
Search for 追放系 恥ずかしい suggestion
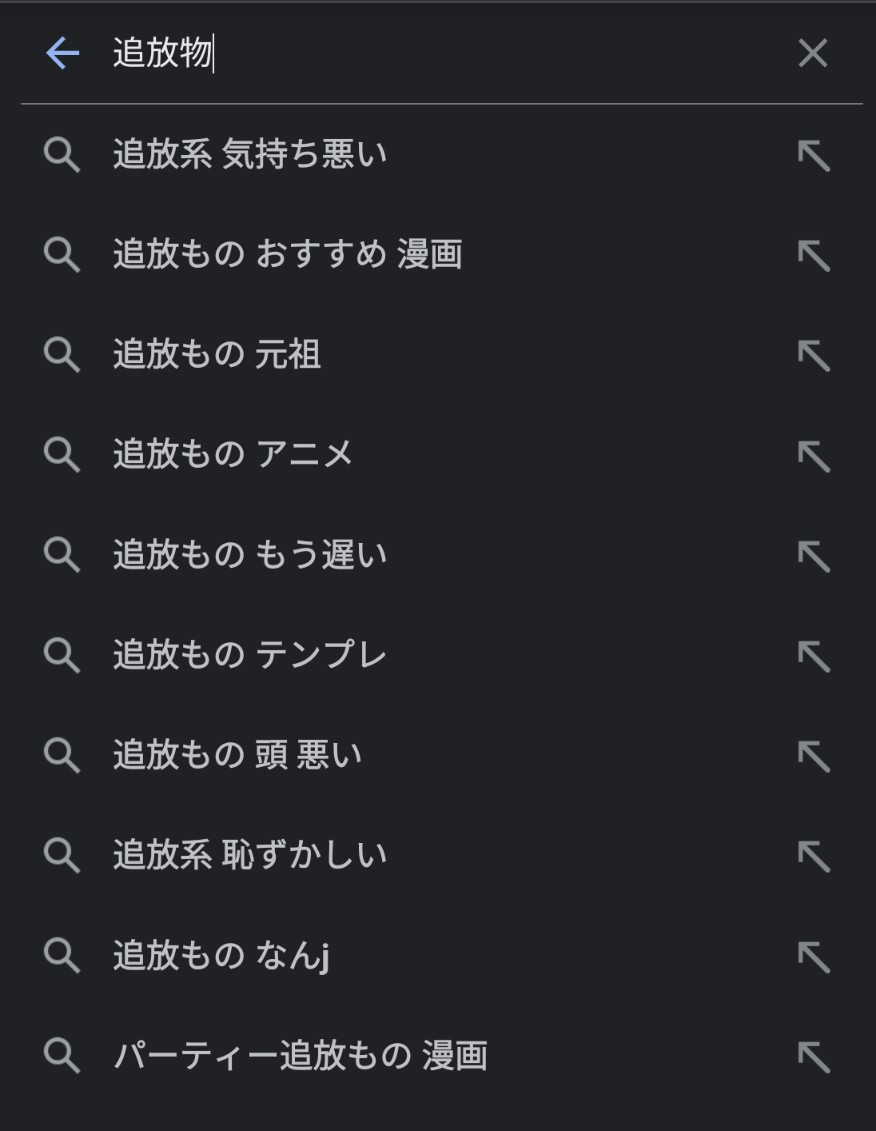(250, 855)
